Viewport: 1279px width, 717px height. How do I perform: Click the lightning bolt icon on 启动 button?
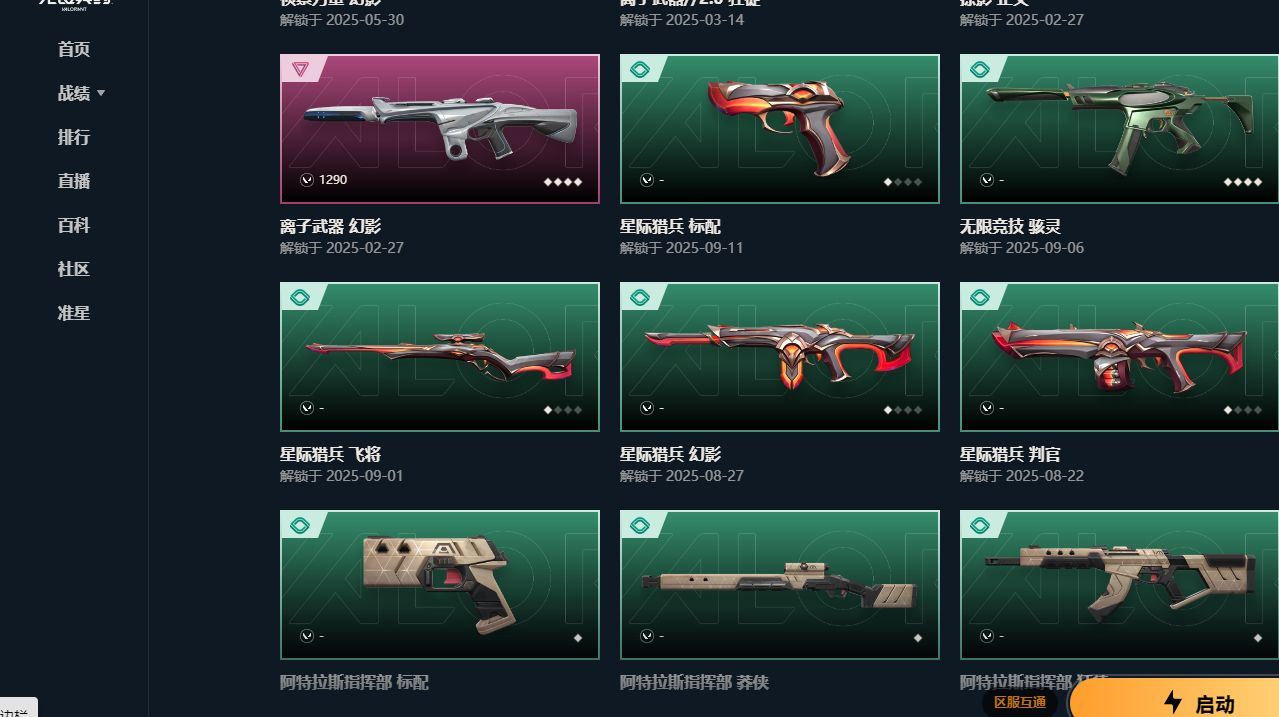click(1173, 703)
